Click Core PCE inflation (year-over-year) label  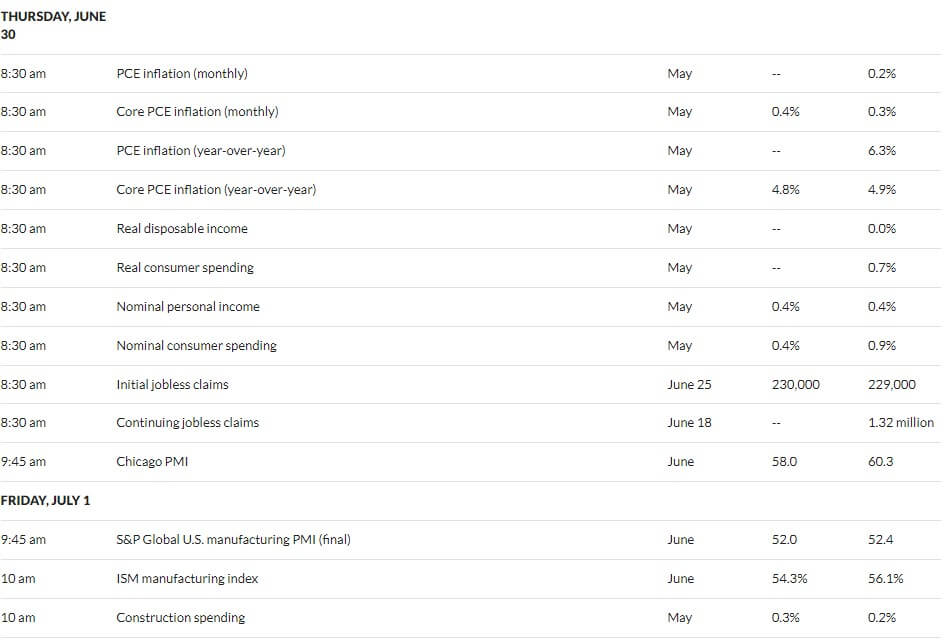216,190
